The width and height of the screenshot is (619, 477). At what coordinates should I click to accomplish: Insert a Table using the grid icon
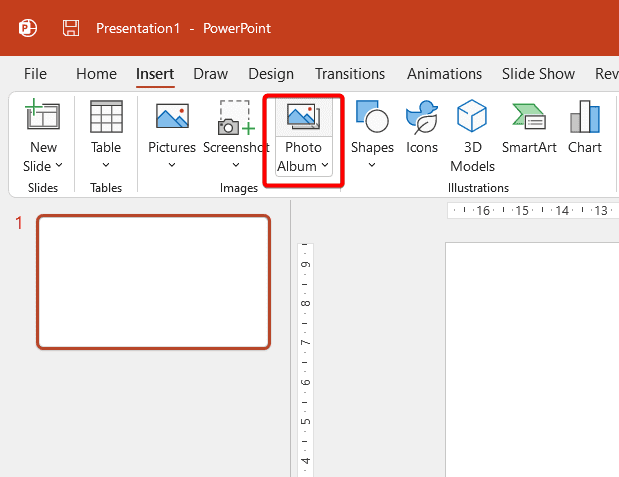point(106,117)
